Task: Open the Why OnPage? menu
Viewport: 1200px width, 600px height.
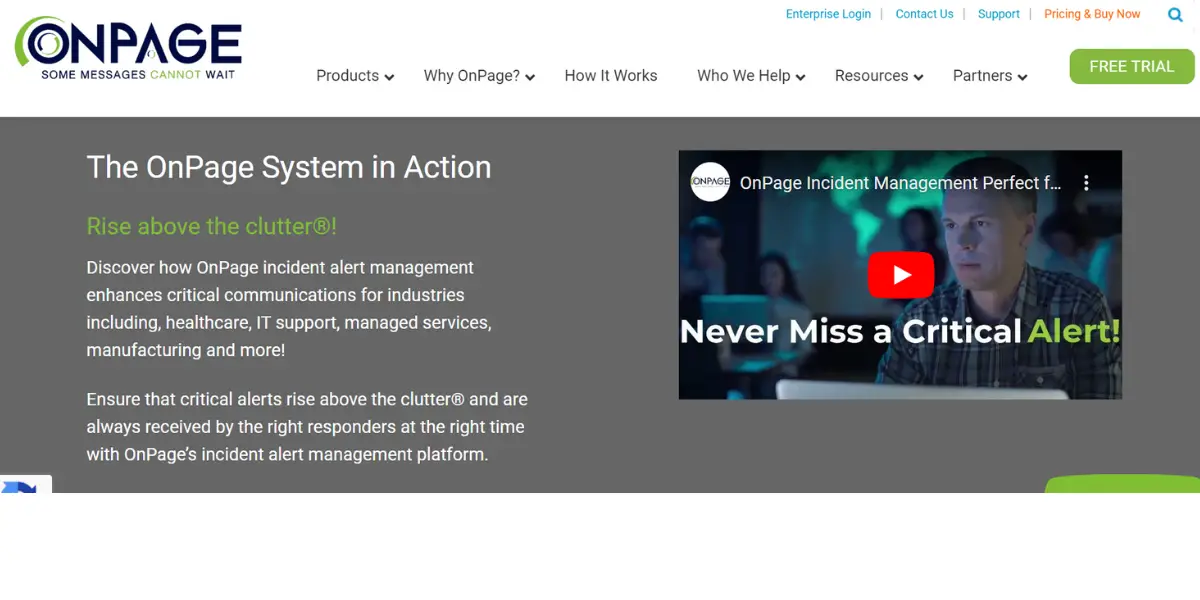Action: click(x=471, y=76)
